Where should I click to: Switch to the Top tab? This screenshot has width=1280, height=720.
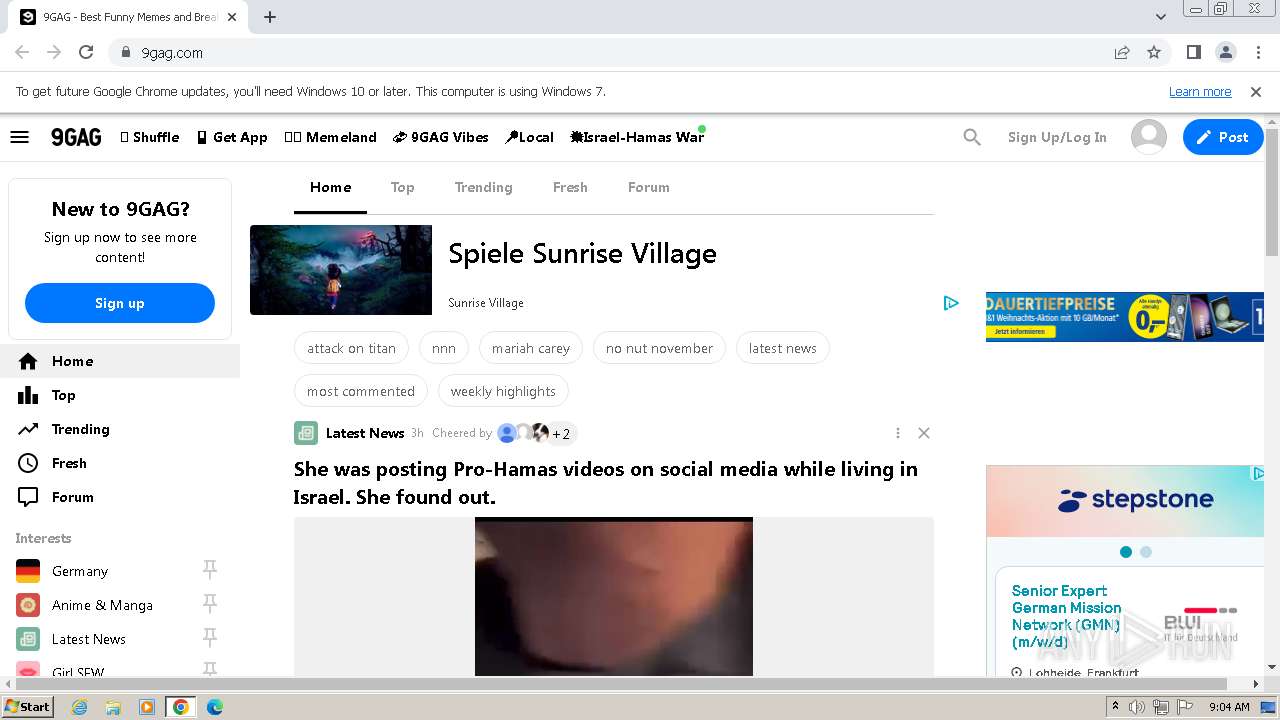click(402, 187)
